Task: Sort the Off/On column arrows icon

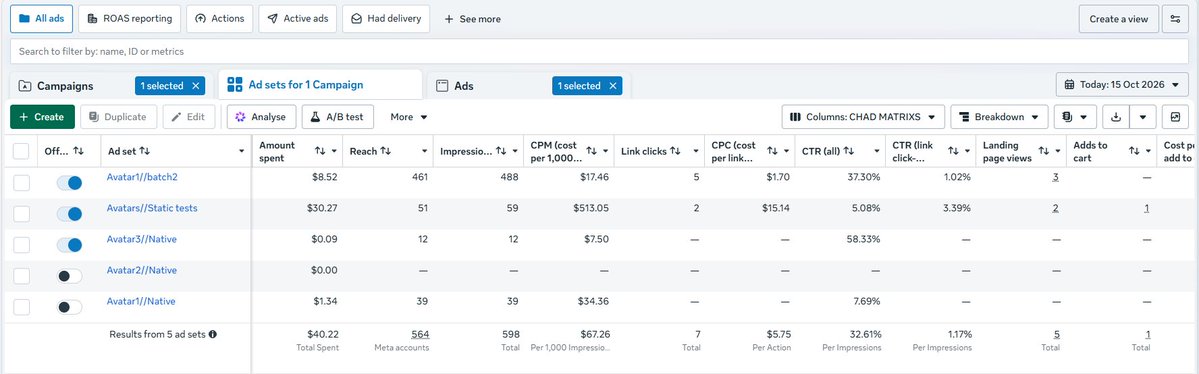Action: click(78, 151)
